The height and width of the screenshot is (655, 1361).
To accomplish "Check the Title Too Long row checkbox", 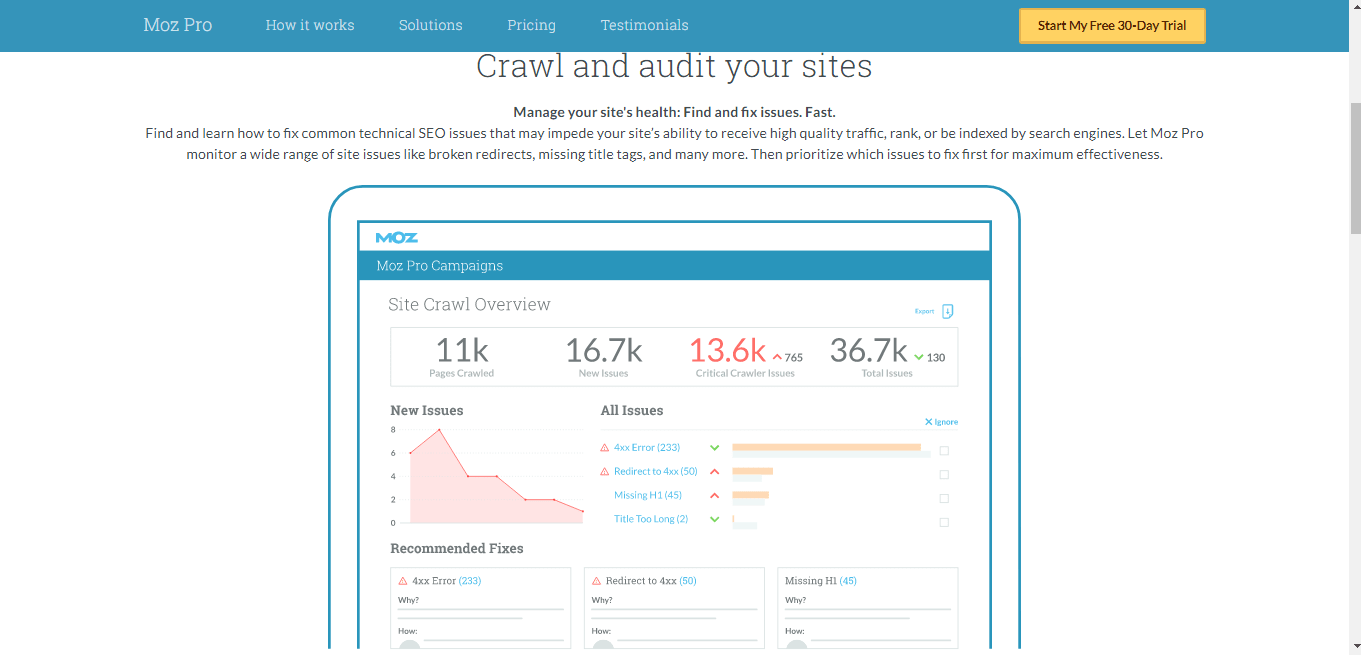I will tap(944, 522).
